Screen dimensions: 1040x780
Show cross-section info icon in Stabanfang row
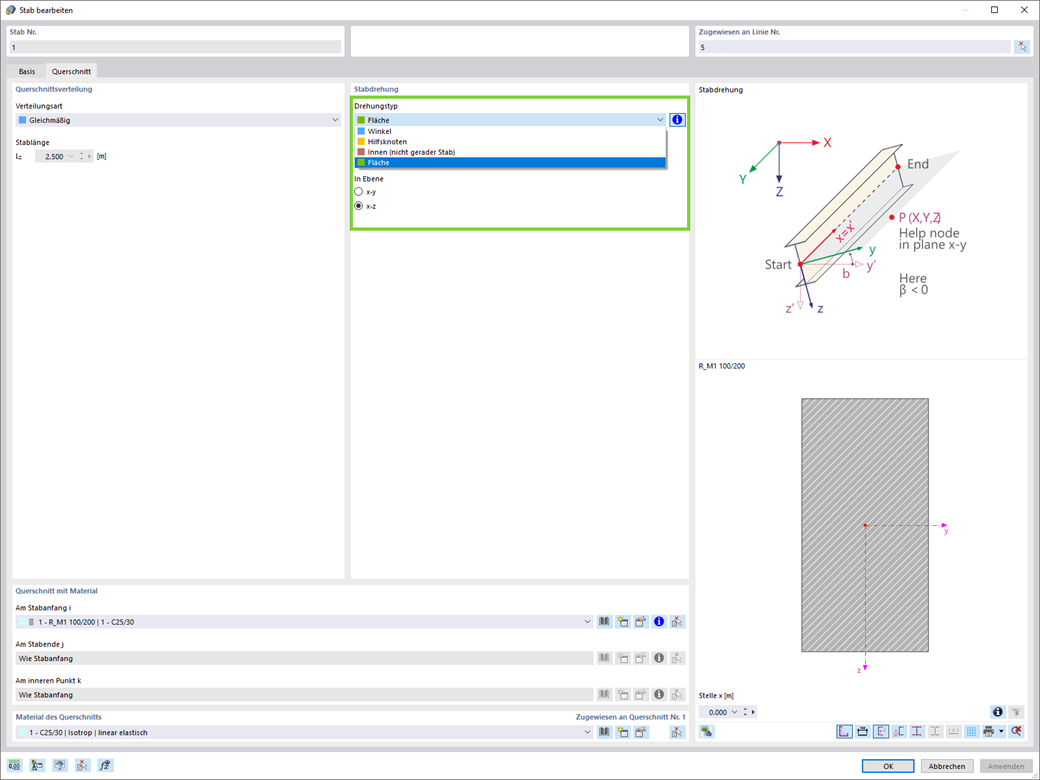click(659, 621)
